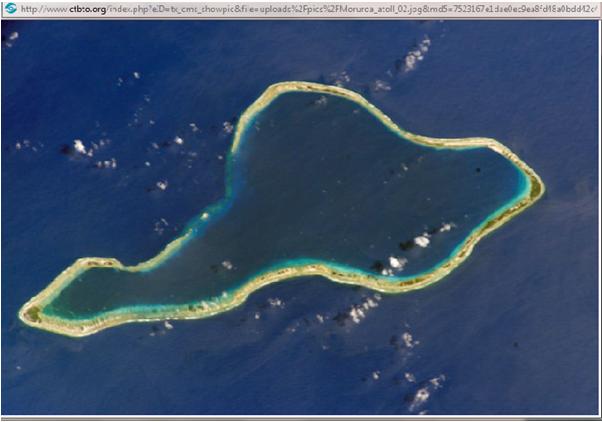Click inside the URL address field

(300, 10)
